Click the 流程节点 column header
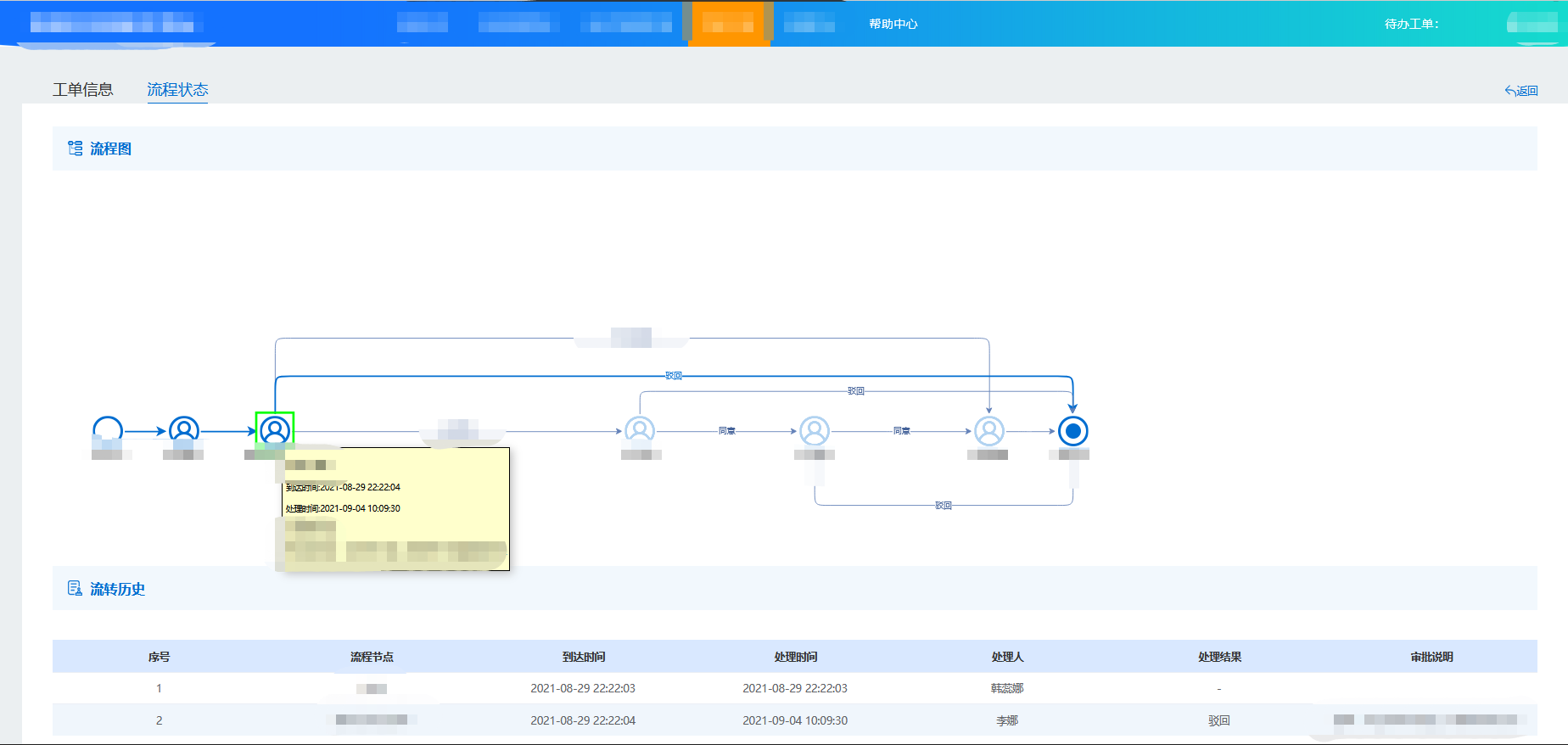Screen dimensions: 1568x745 (x=372, y=657)
